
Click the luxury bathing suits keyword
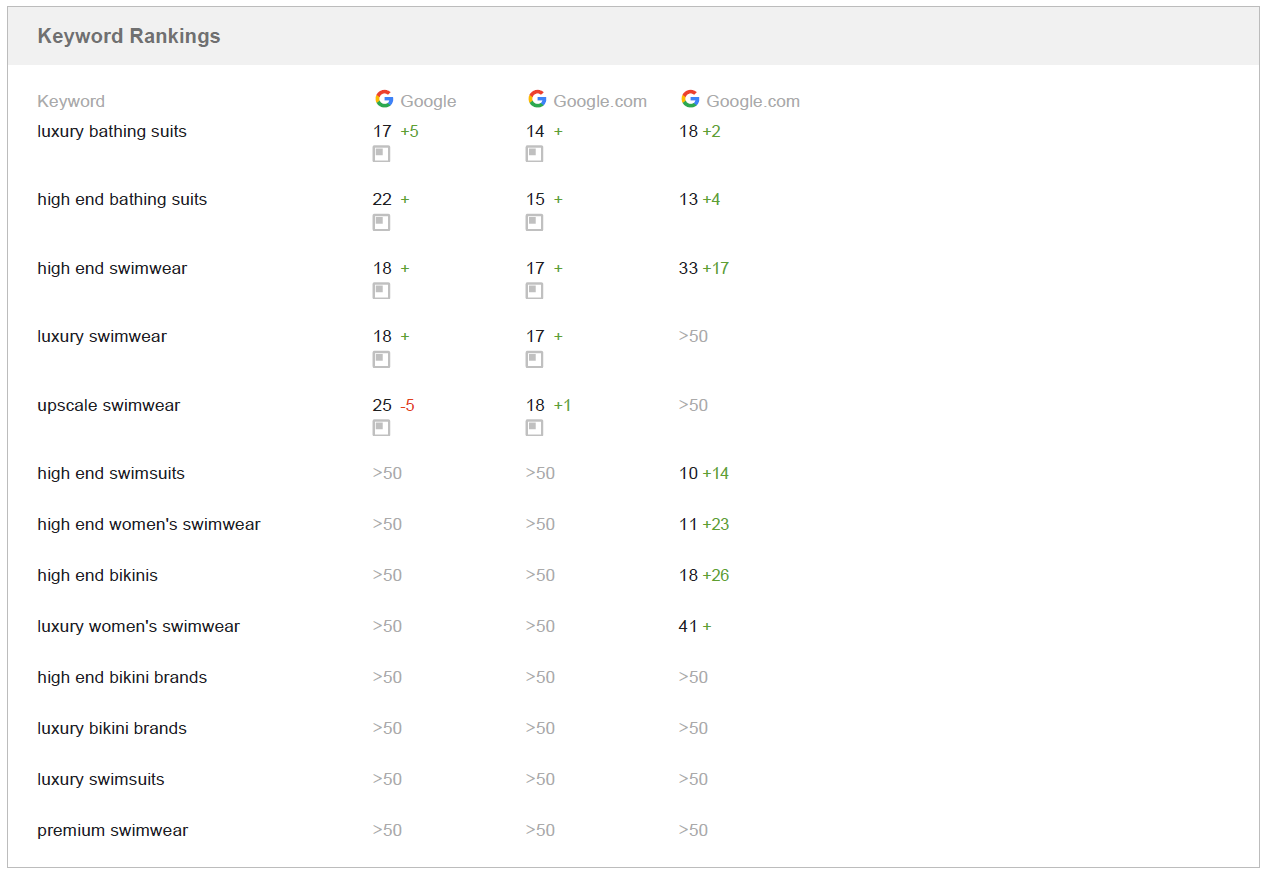click(112, 132)
